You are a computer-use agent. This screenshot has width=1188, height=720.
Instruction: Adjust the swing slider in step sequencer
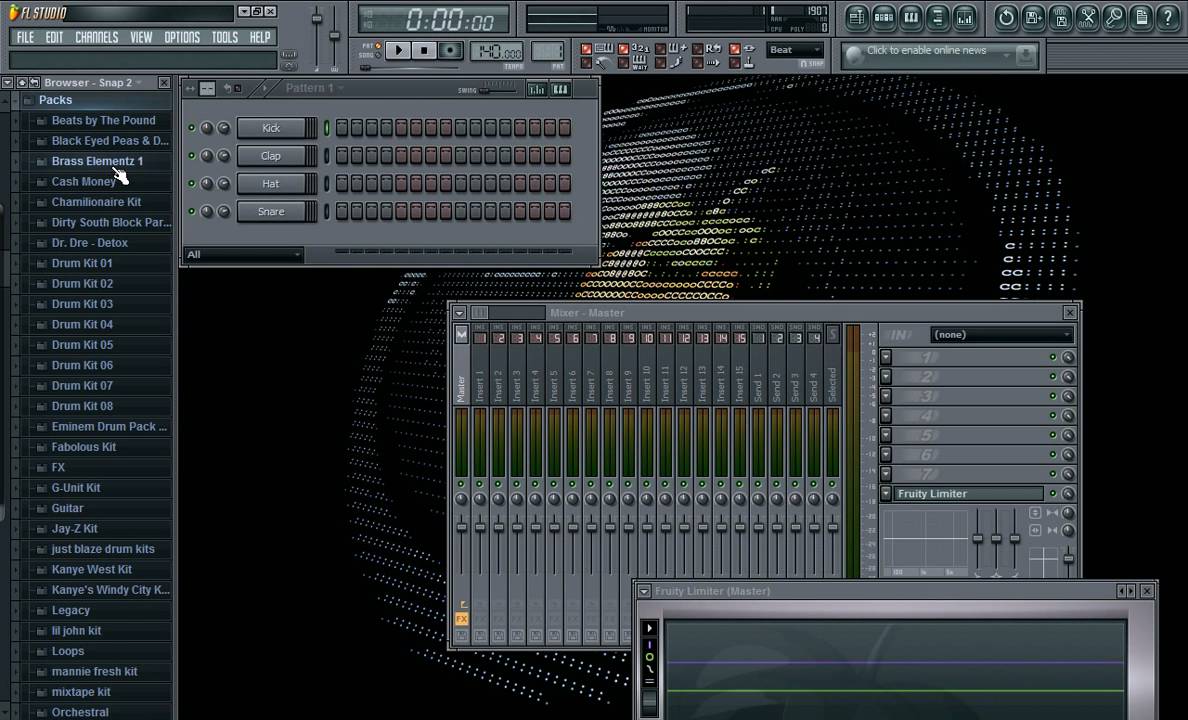point(496,90)
